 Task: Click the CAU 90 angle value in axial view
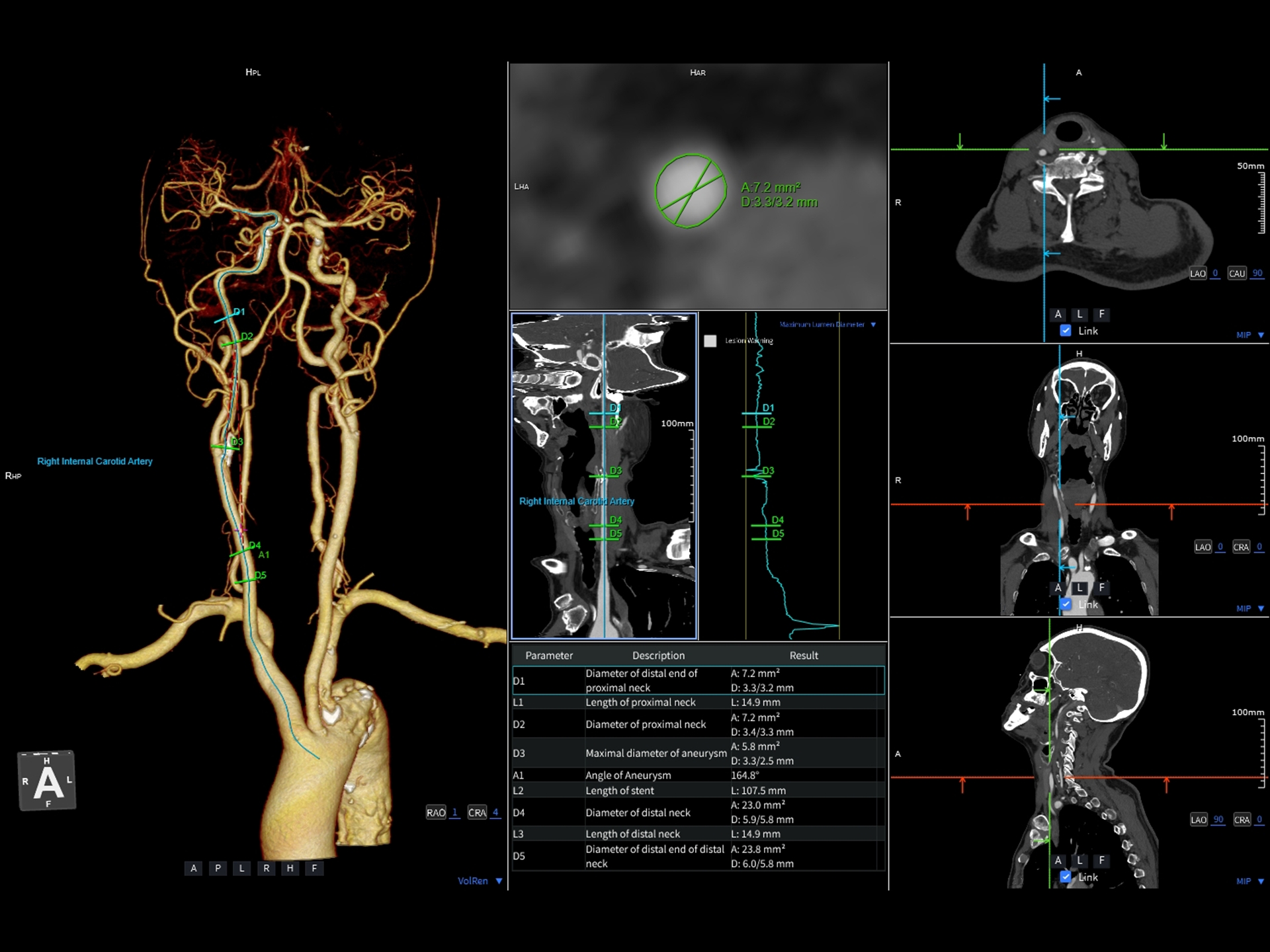[1257, 273]
